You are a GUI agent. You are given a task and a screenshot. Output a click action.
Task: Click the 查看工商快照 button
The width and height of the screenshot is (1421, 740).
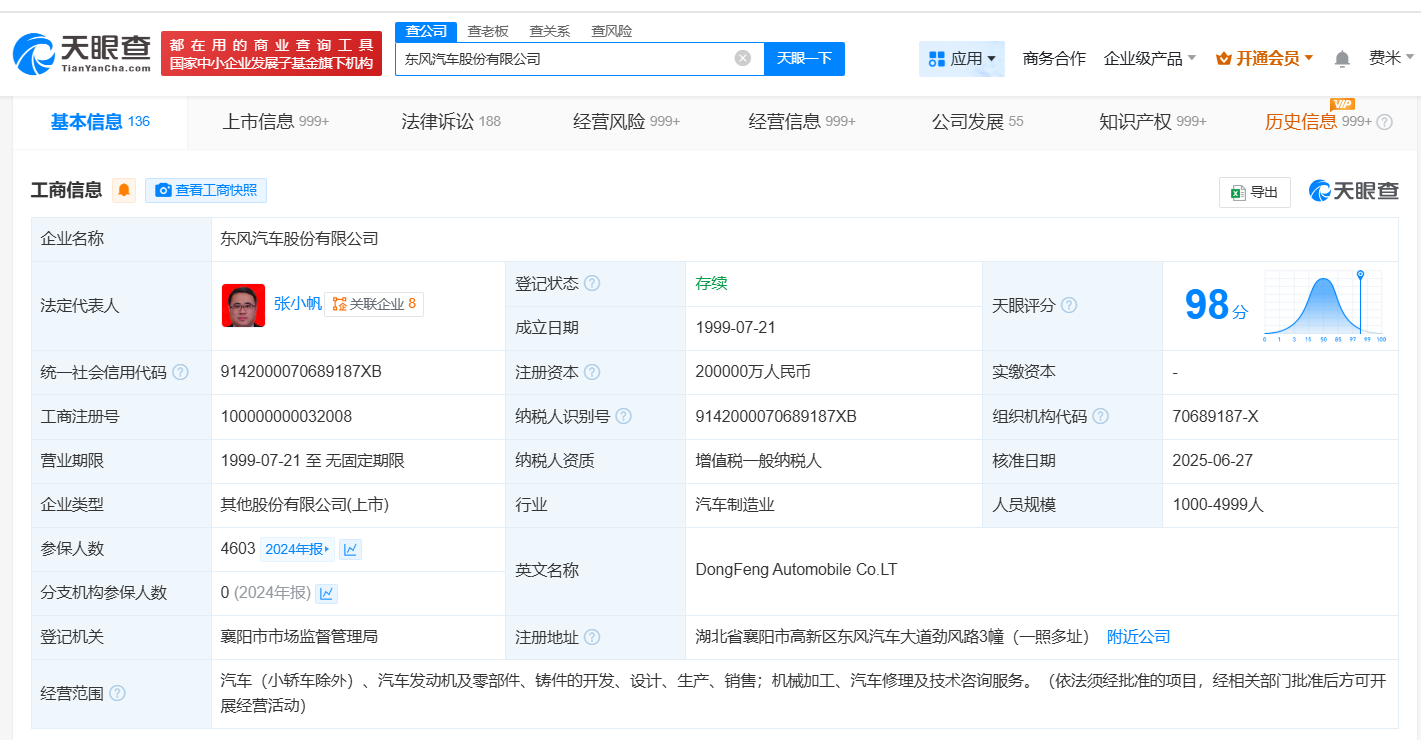click(x=206, y=190)
